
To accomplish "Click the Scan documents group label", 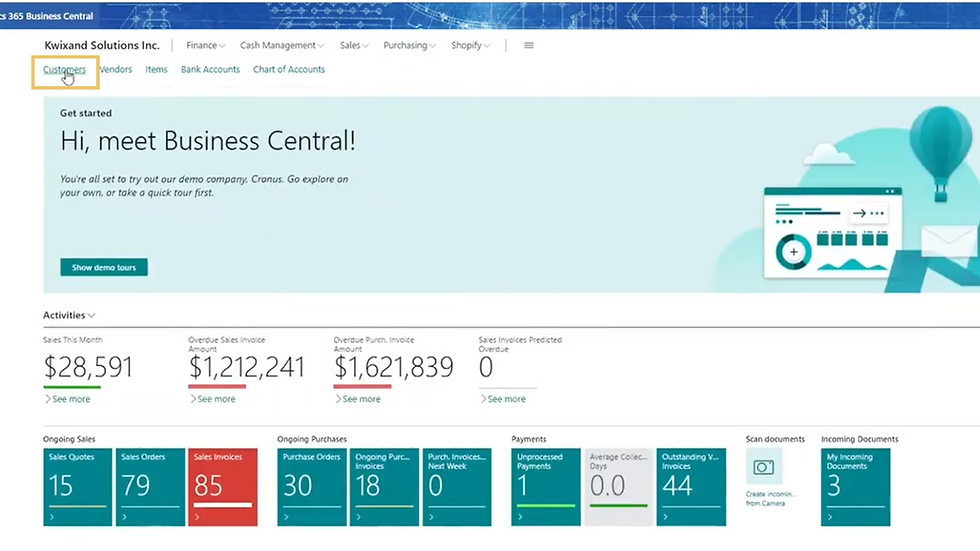I will [x=775, y=439].
